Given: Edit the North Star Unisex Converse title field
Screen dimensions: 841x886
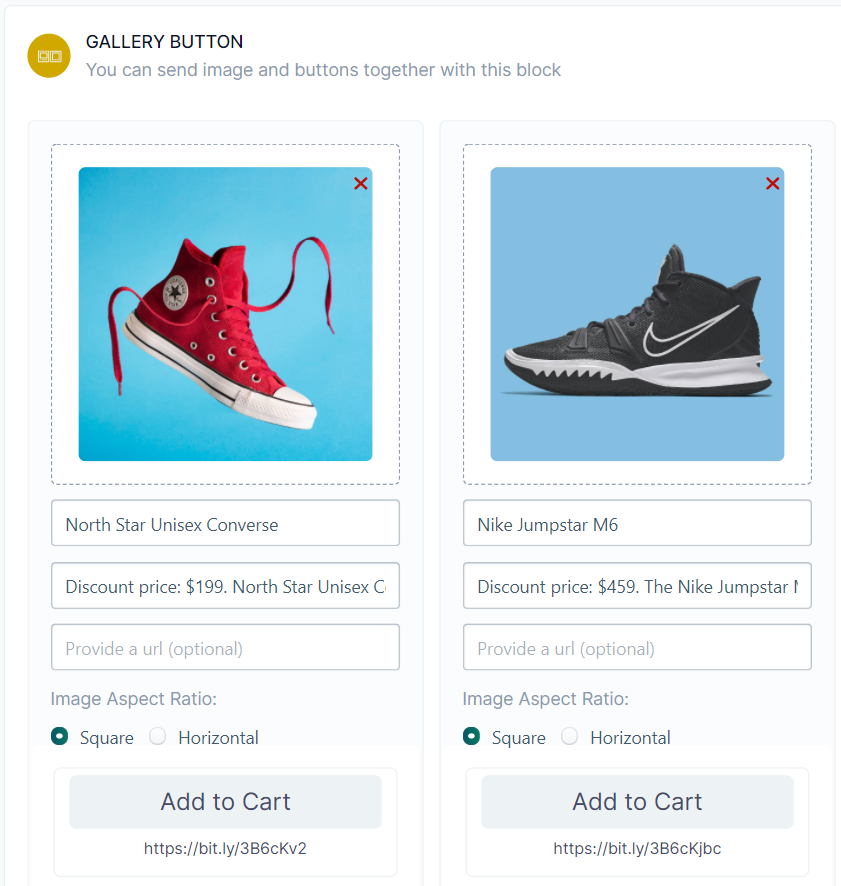Looking at the screenshot, I should pyautogui.click(x=226, y=523).
